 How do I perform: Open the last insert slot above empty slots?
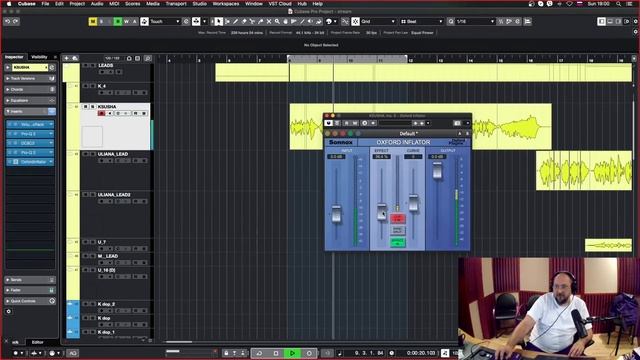[30, 162]
